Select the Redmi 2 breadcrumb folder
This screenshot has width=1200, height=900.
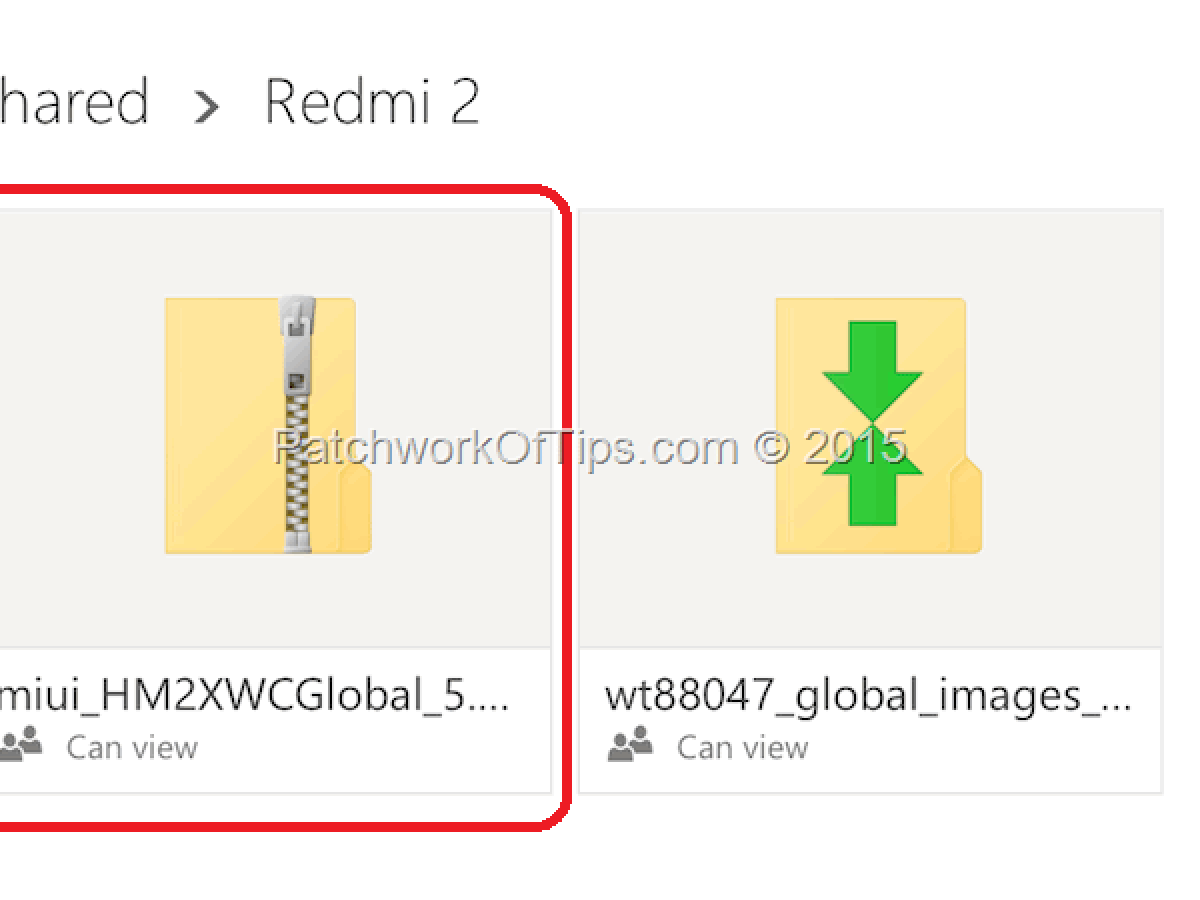click(x=372, y=101)
